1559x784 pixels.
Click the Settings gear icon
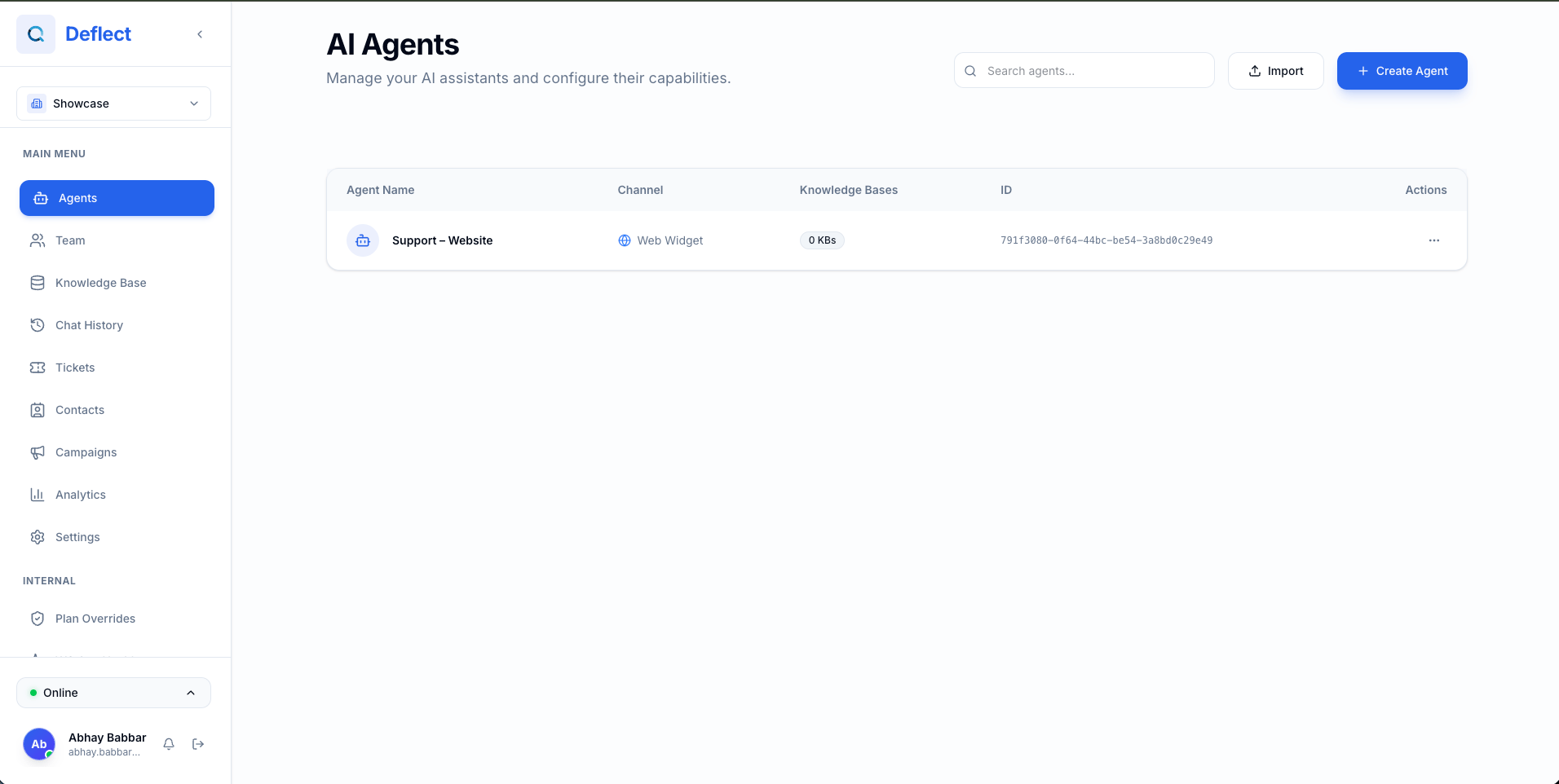[x=38, y=537]
